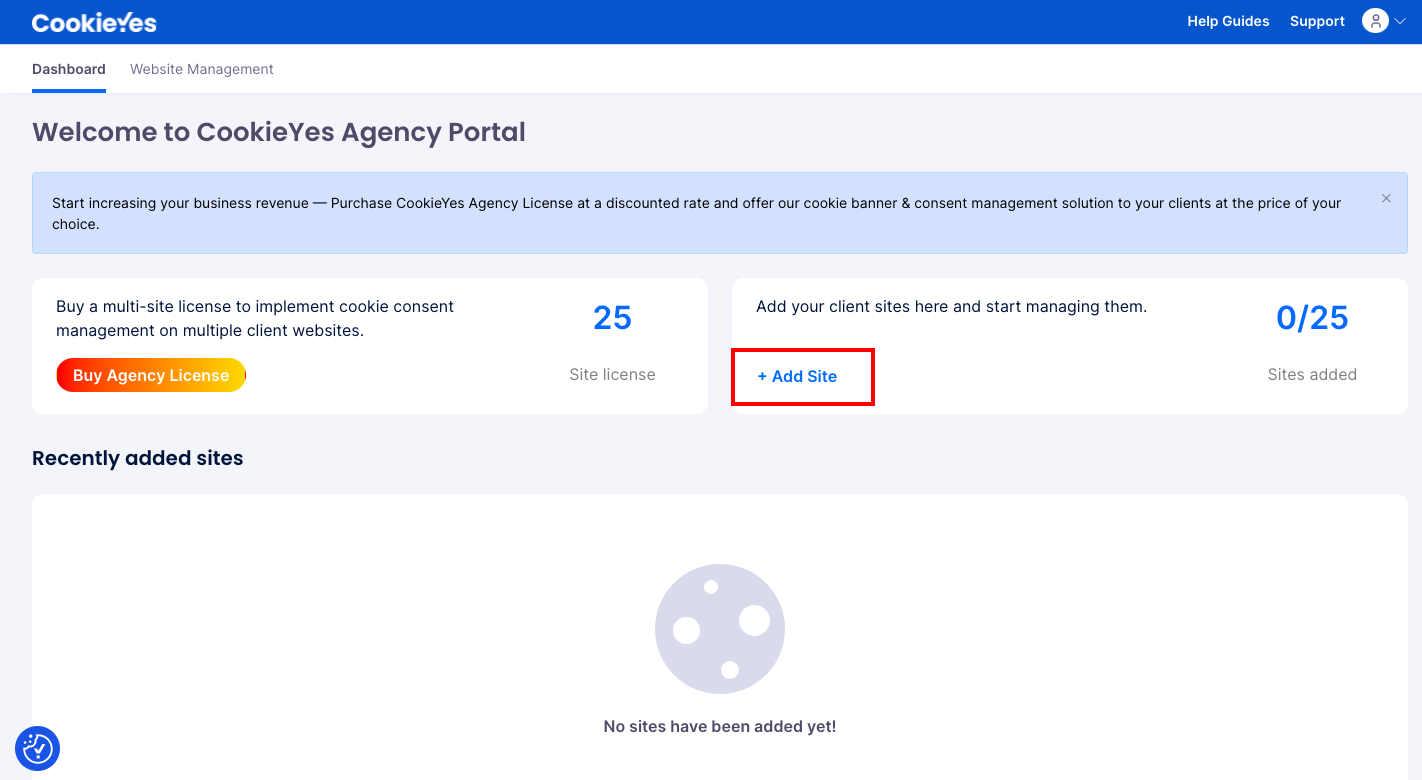
Task: Dismiss the agency license info banner
Action: click(1386, 198)
